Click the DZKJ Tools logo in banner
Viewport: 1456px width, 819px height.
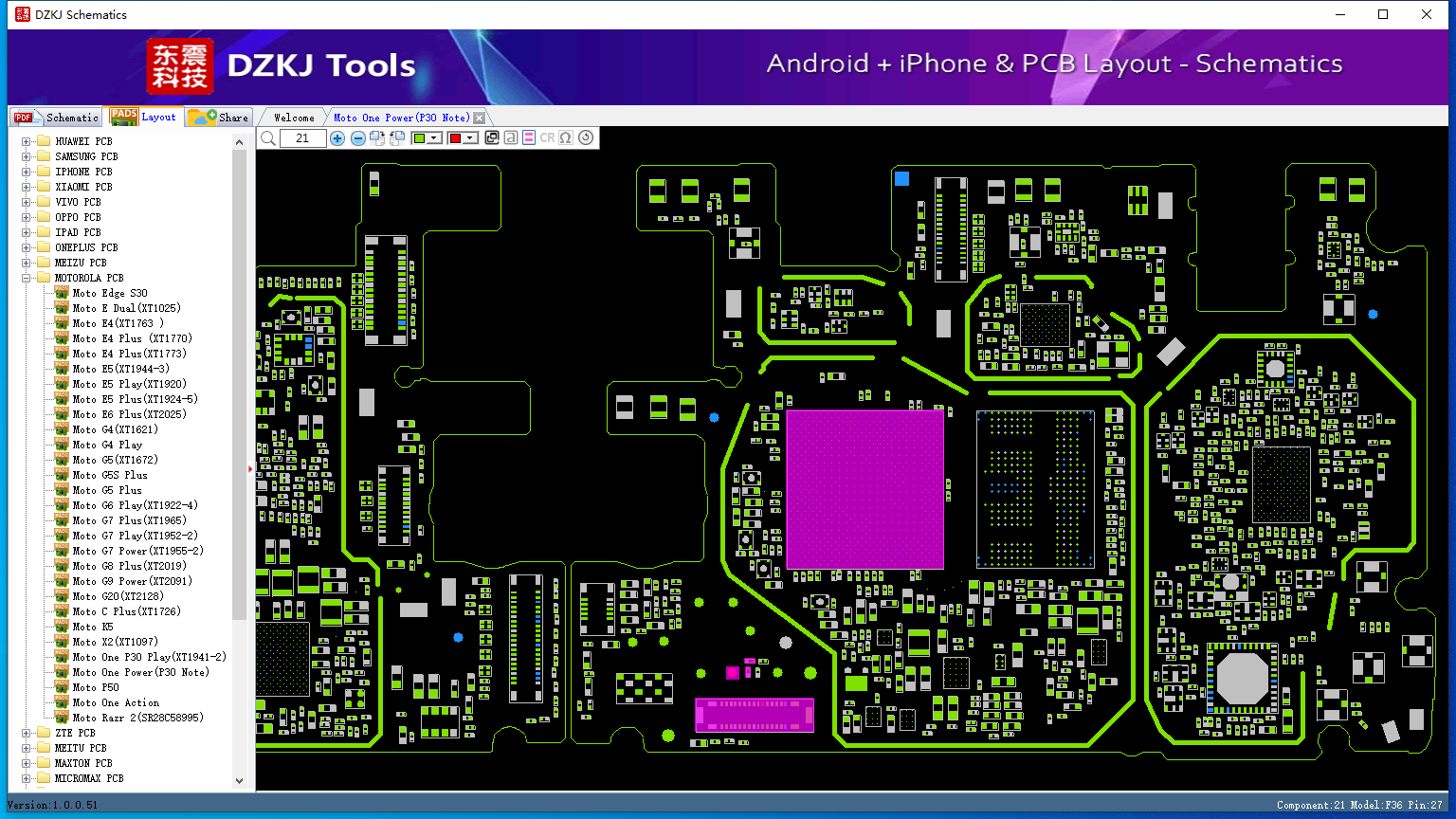tap(282, 66)
